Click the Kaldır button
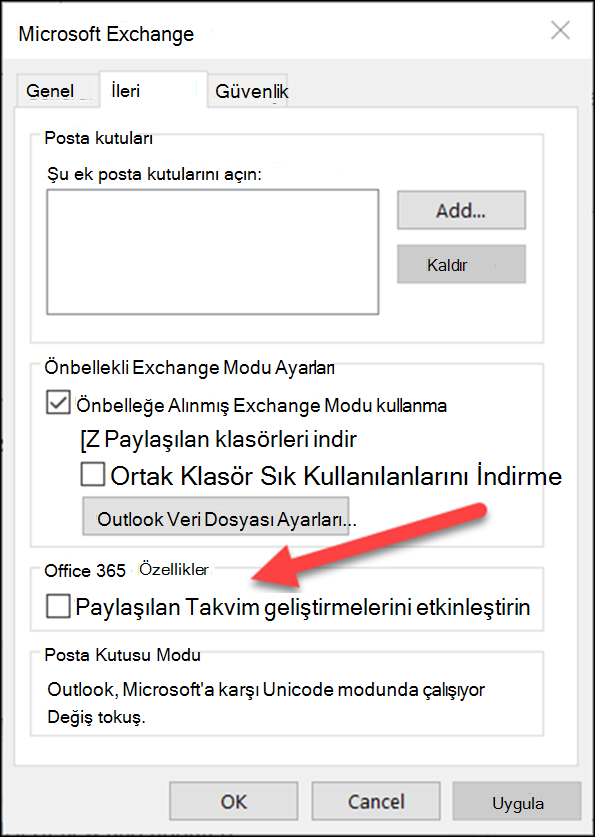 coord(461,264)
